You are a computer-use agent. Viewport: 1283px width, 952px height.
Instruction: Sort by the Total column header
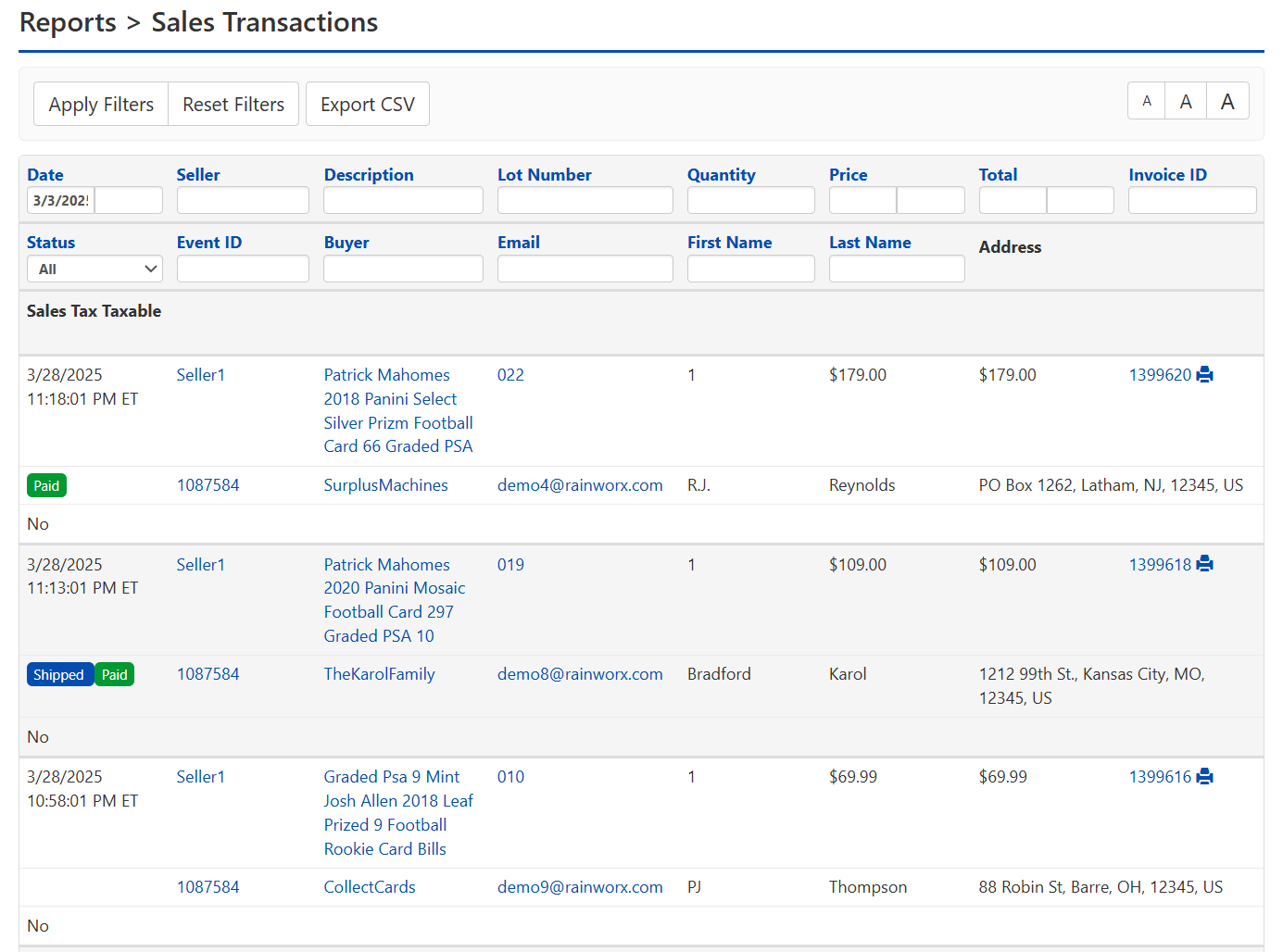pos(998,174)
